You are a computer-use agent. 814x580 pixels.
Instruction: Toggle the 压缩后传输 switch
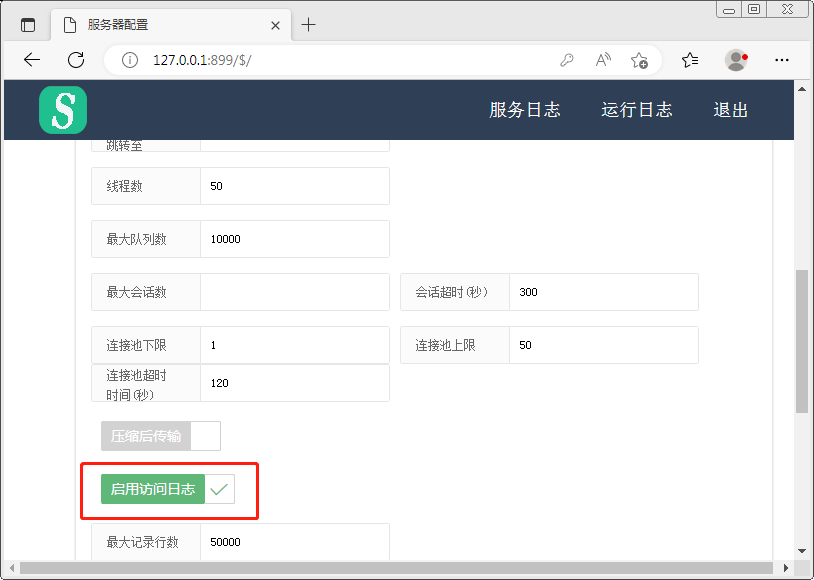160,436
